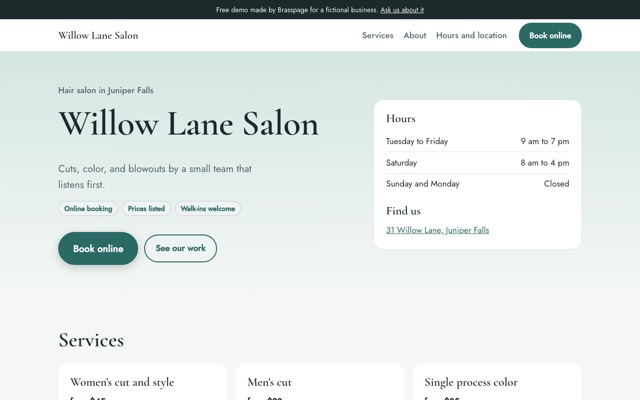Click the 'Ask us about it' banner link
Viewport: 640px width, 400px height.
[402, 10]
